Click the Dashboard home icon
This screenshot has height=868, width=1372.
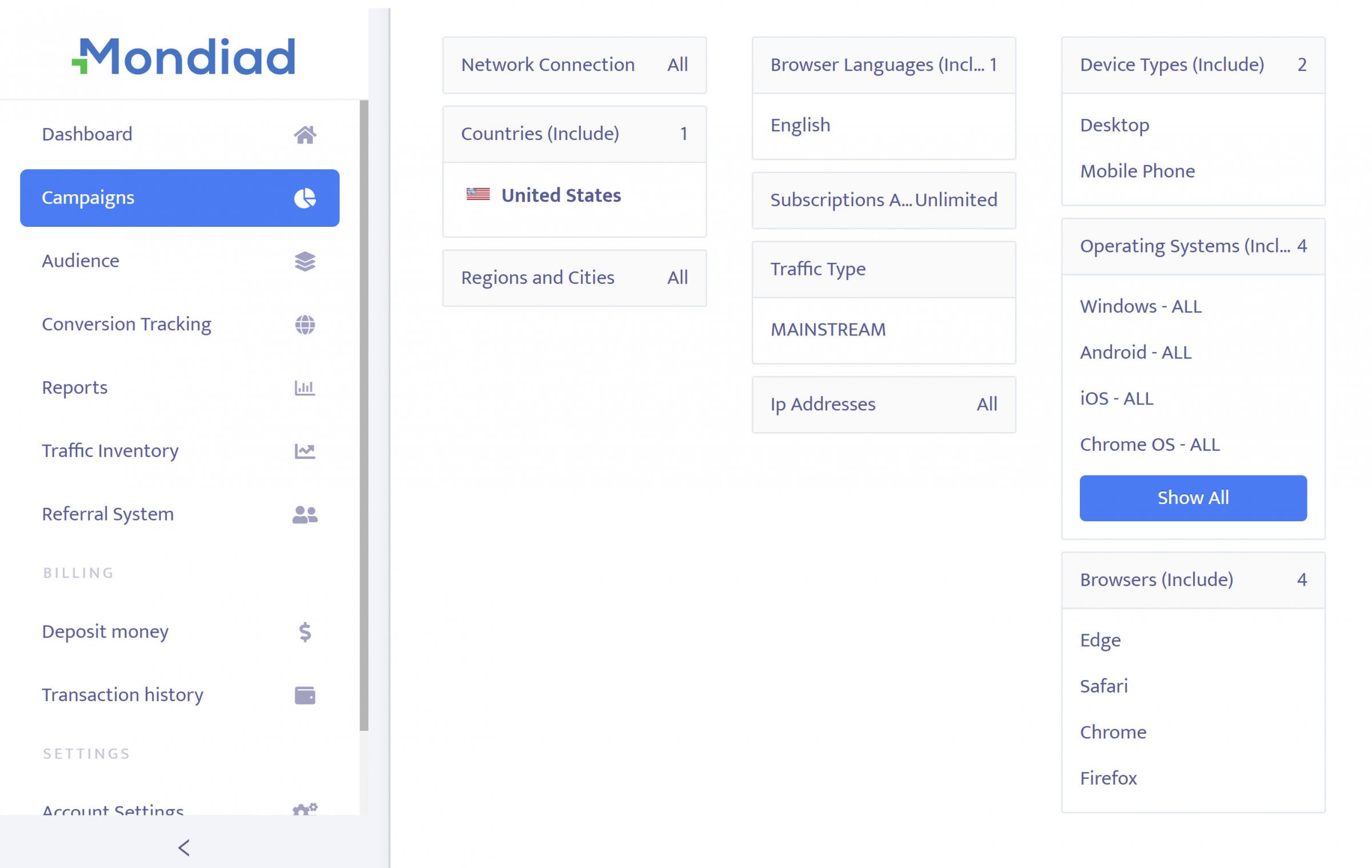pyautogui.click(x=305, y=135)
